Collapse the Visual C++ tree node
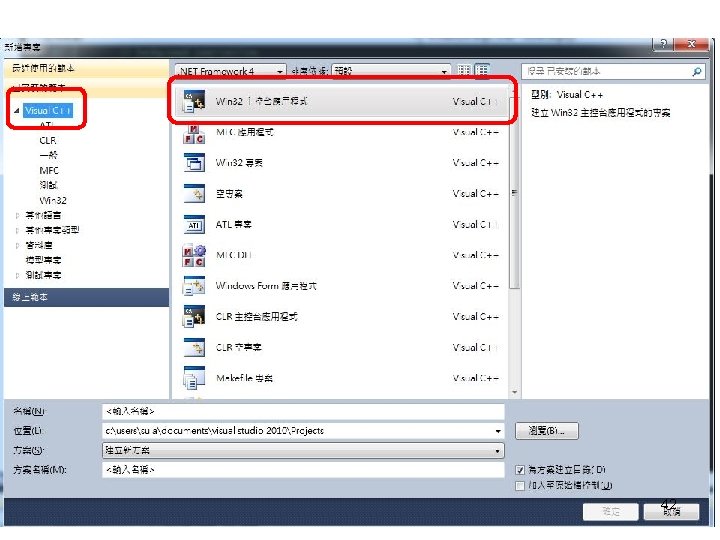 point(17,111)
